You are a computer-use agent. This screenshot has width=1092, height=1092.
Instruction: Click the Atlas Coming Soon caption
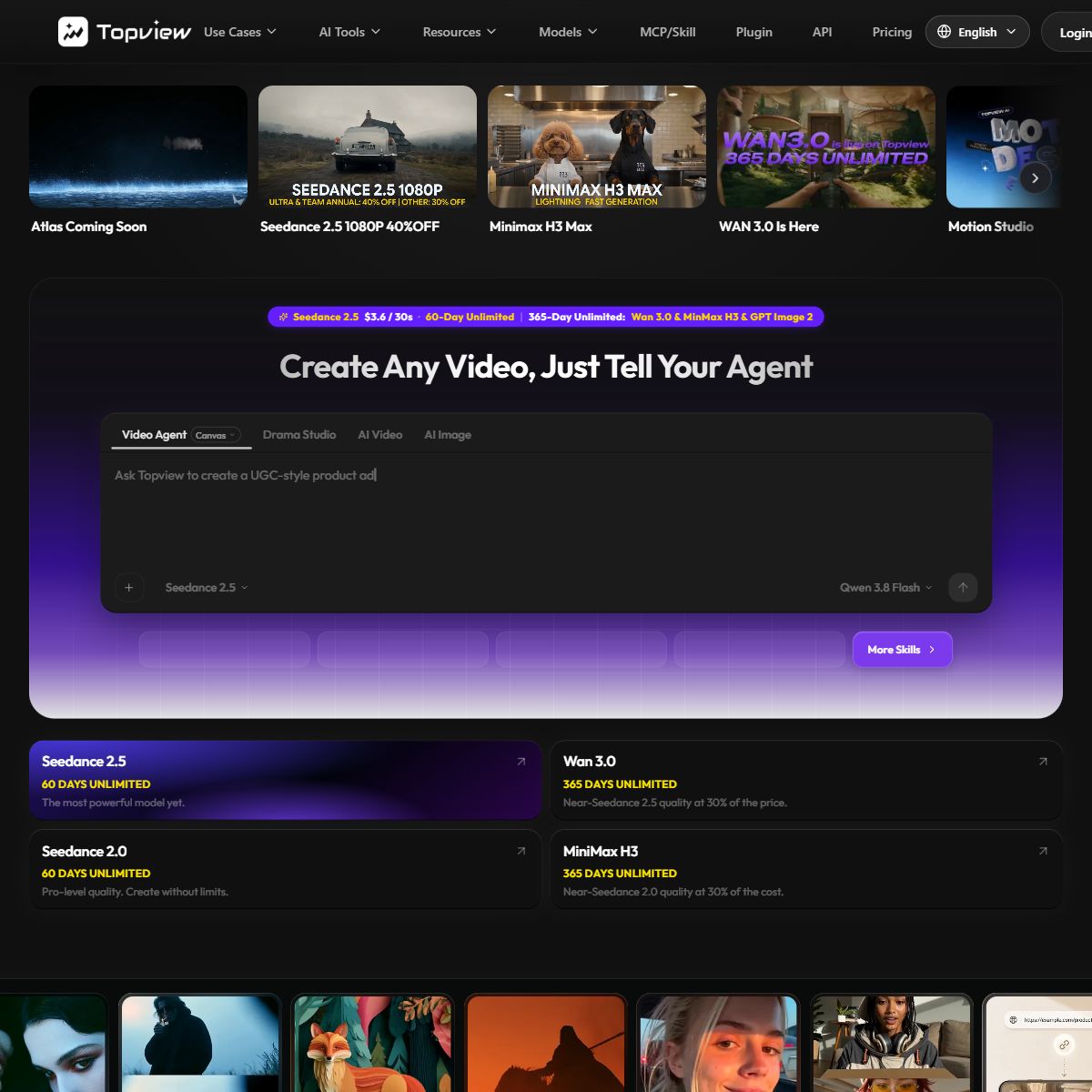pyautogui.click(x=89, y=227)
